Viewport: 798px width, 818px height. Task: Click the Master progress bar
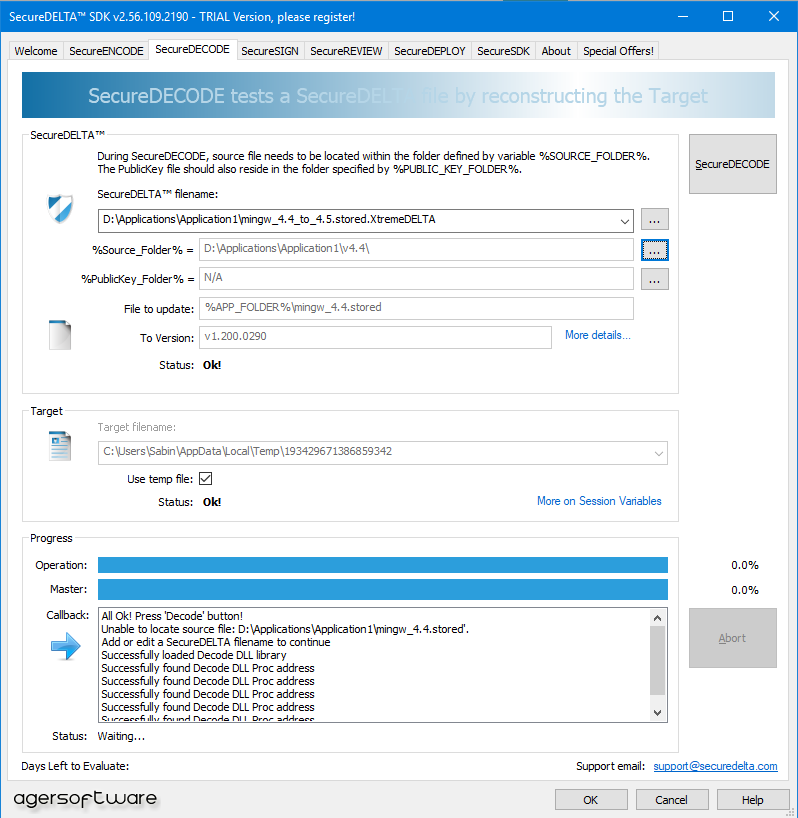(x=383, y=590)
